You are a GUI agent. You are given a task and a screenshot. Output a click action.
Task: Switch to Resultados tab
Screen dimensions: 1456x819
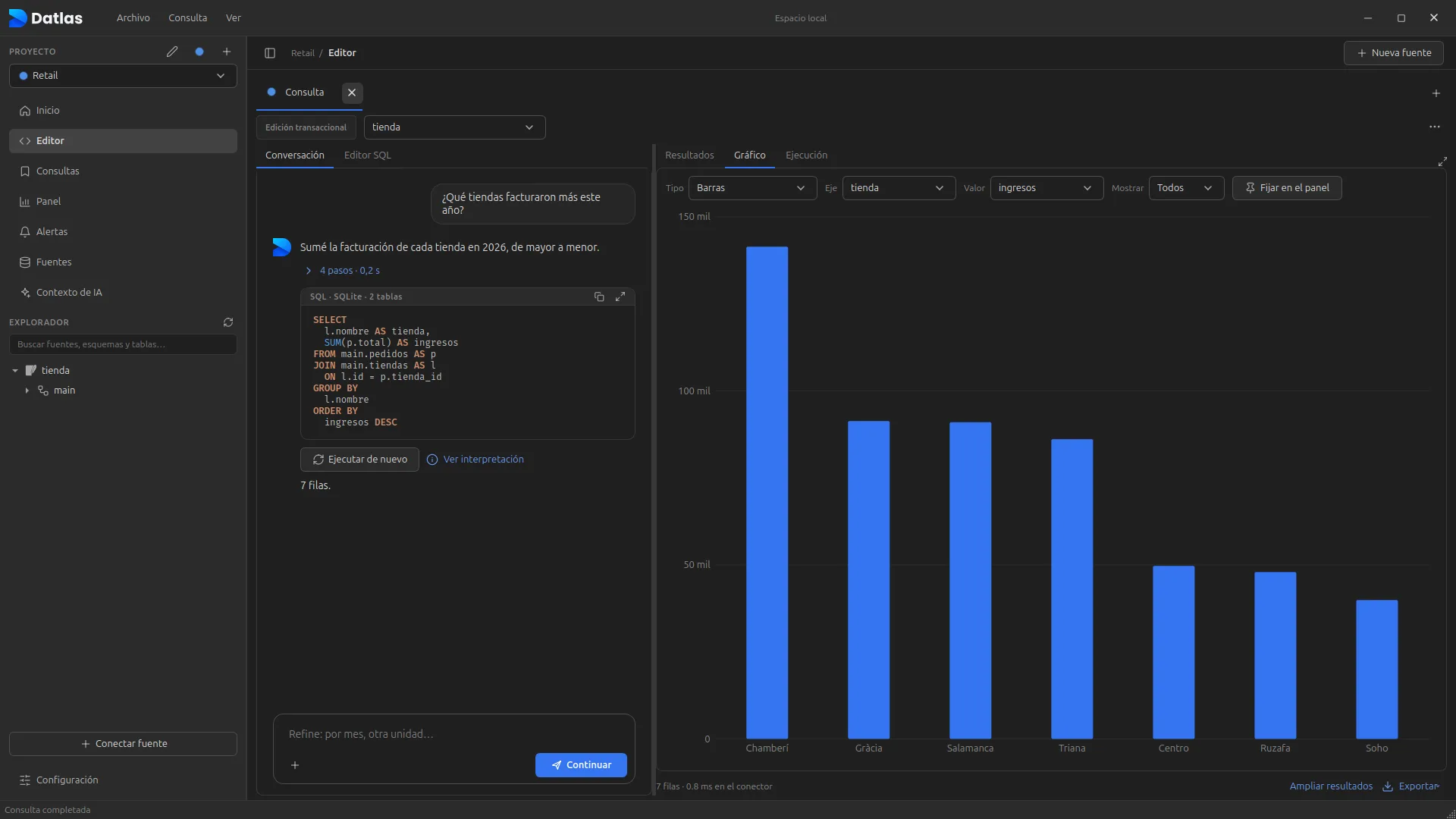(689, 155)
